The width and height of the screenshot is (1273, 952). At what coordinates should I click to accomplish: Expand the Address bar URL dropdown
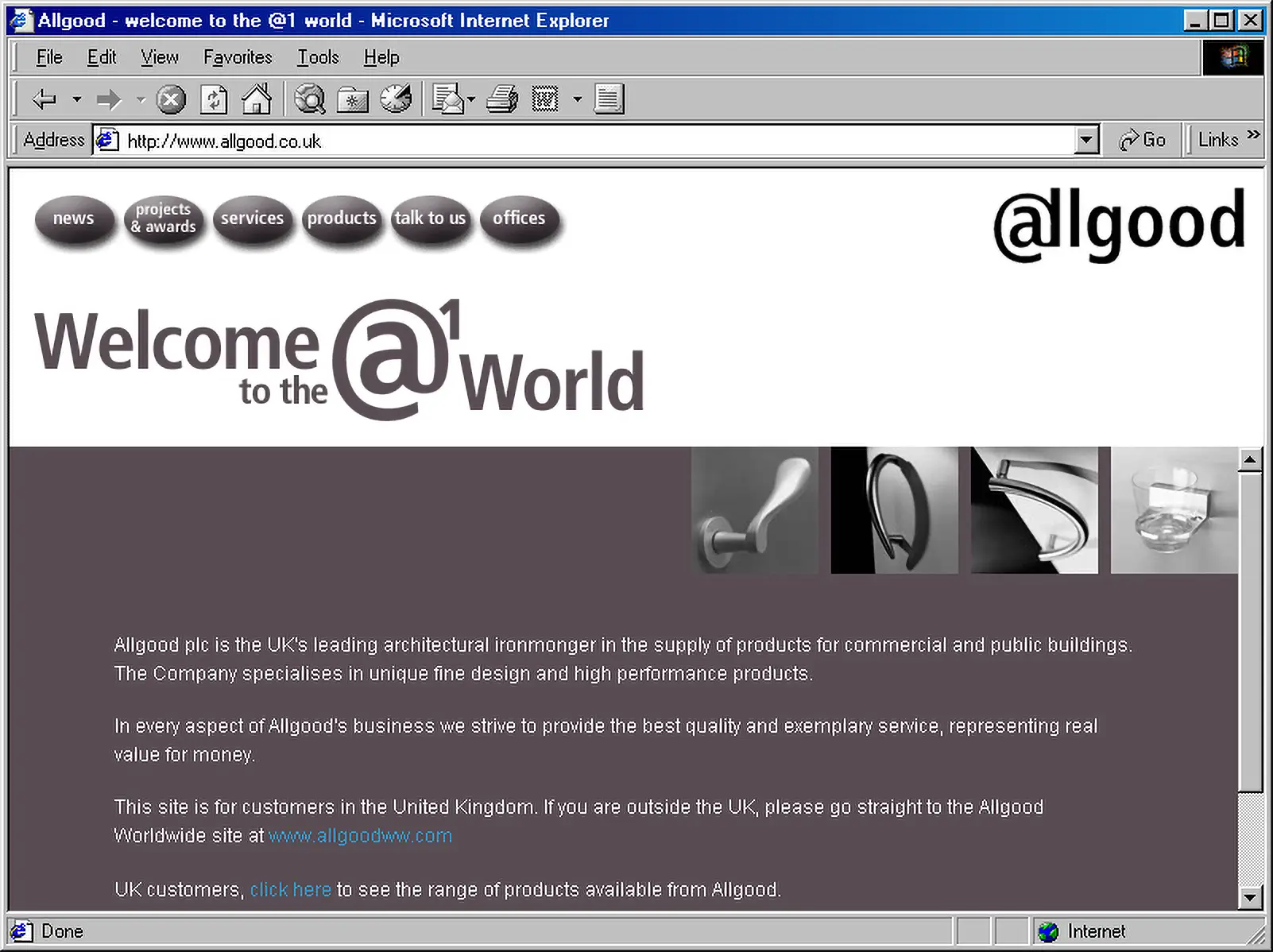coord(1086,141)
